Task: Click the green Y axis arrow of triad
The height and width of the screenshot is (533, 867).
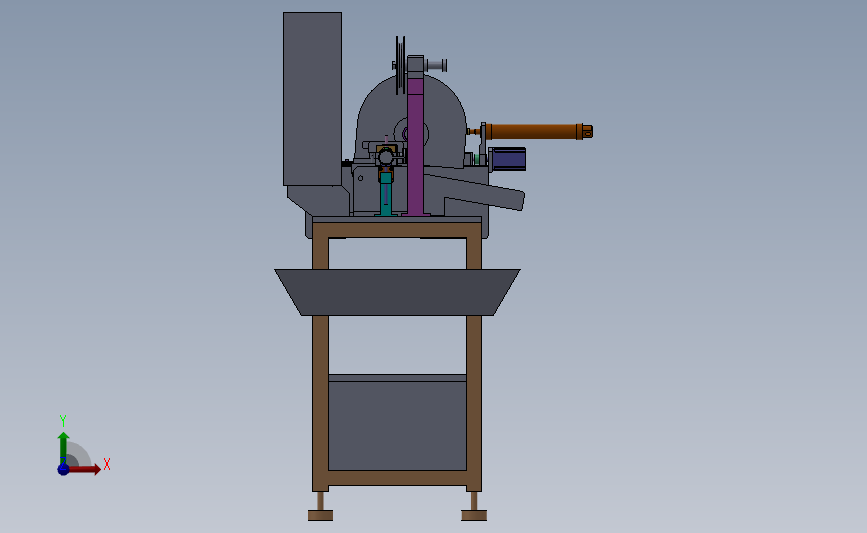Action: [64, 448]
